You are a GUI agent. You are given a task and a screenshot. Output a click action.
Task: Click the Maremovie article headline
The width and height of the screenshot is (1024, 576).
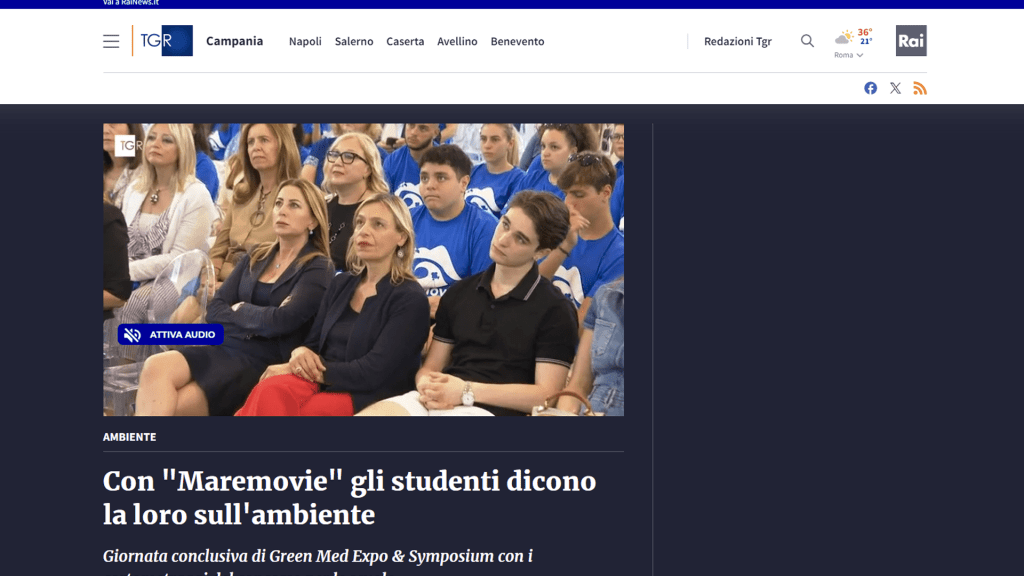(349, 498)
